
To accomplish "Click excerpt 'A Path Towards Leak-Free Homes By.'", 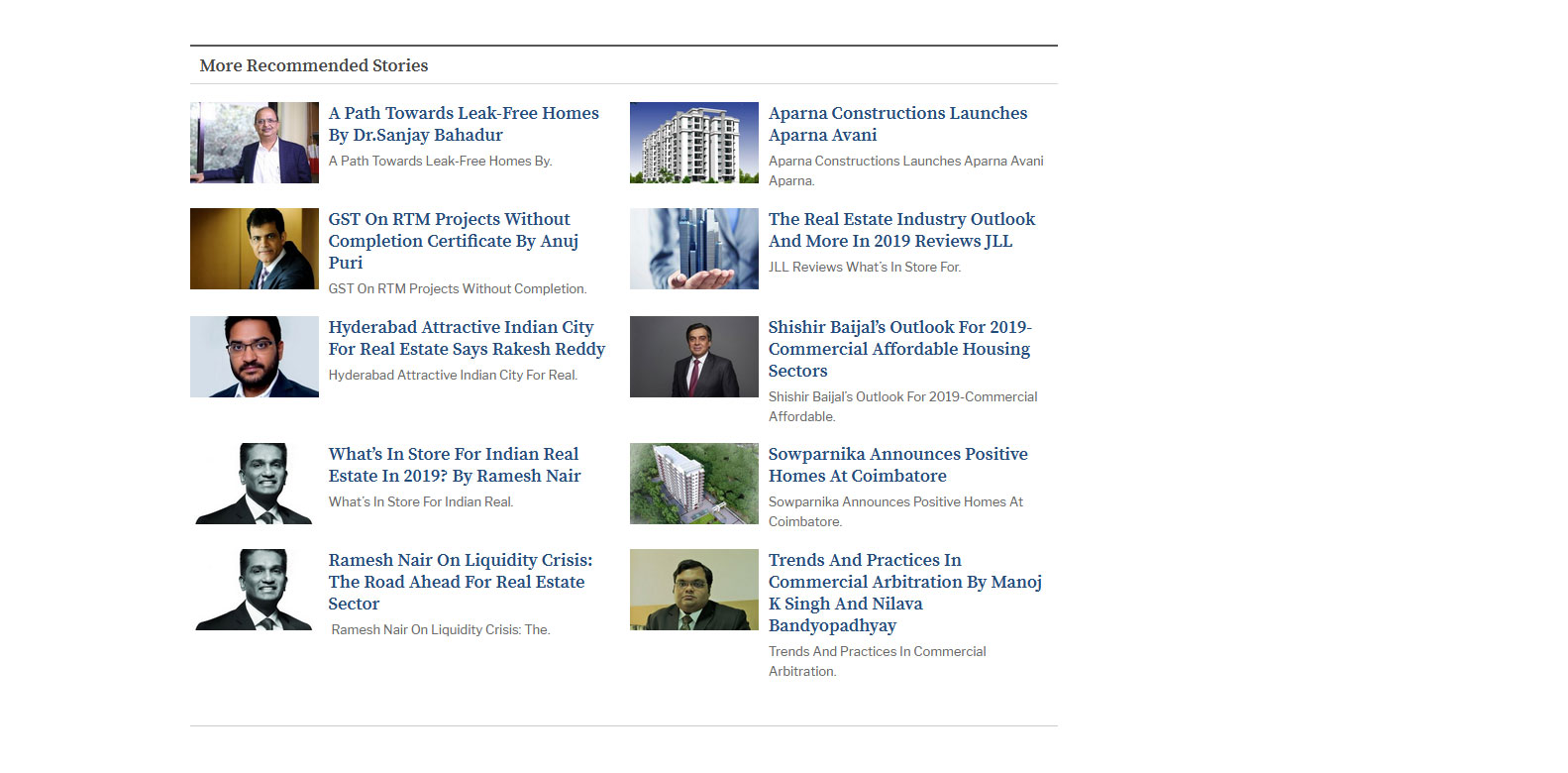I will [x=441, y=161].
